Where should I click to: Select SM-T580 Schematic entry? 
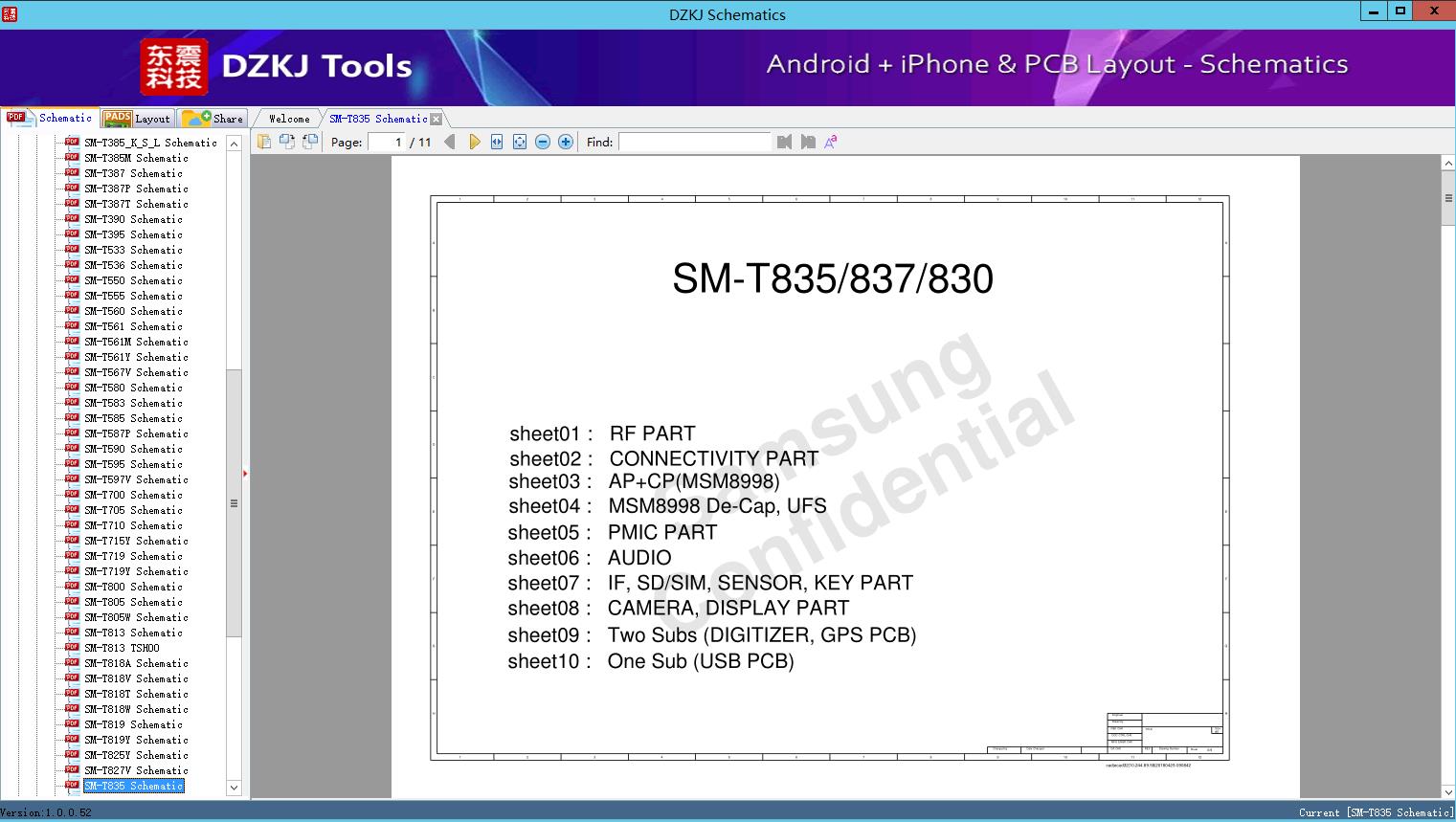tap(133, 388)
